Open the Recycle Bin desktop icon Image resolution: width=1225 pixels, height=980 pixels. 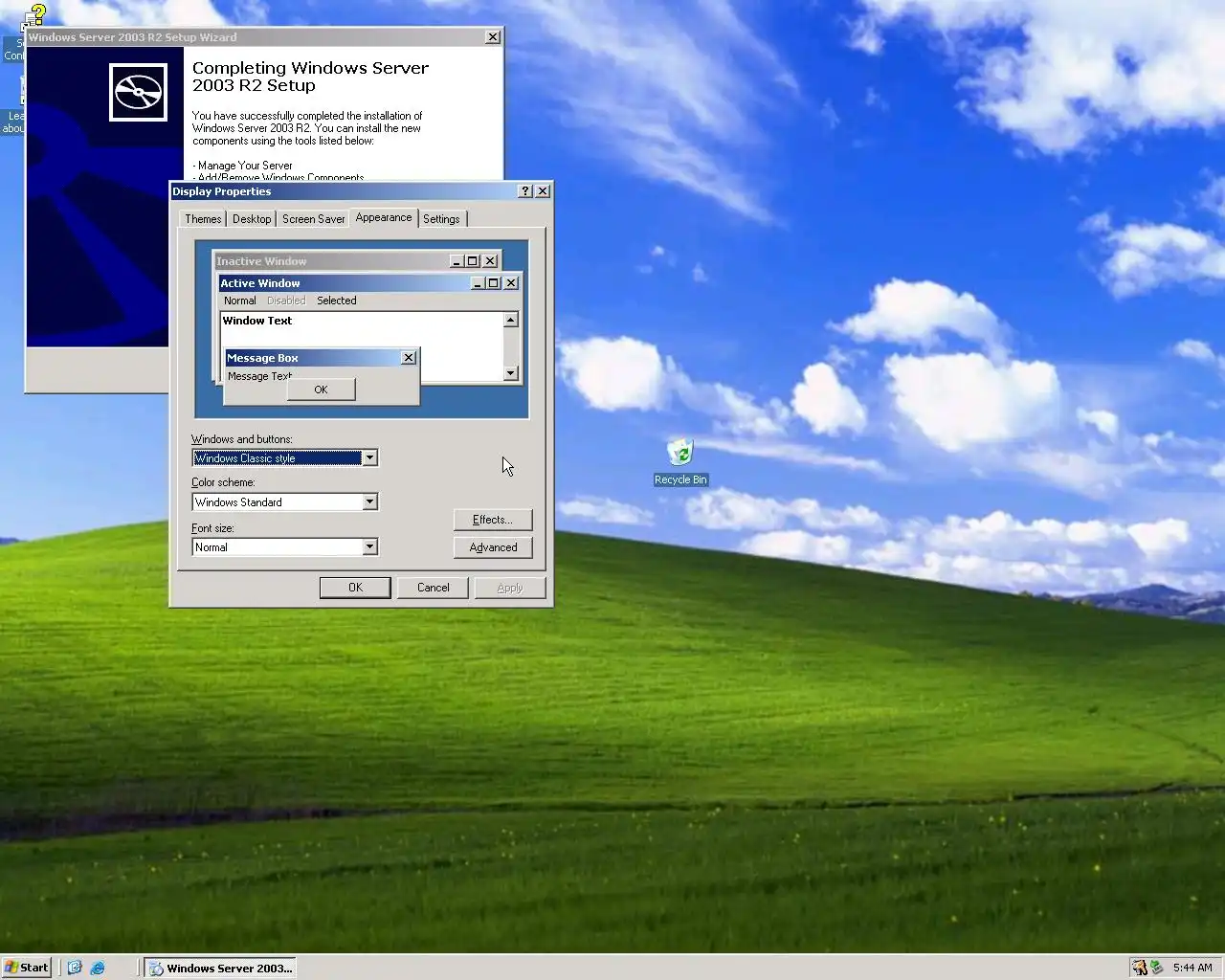(680, 461)
